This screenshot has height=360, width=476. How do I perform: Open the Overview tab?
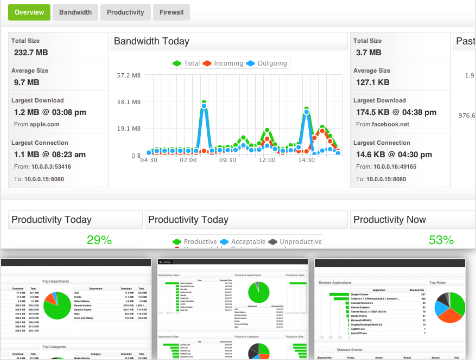pyautogui.click(x=29, y=12)
